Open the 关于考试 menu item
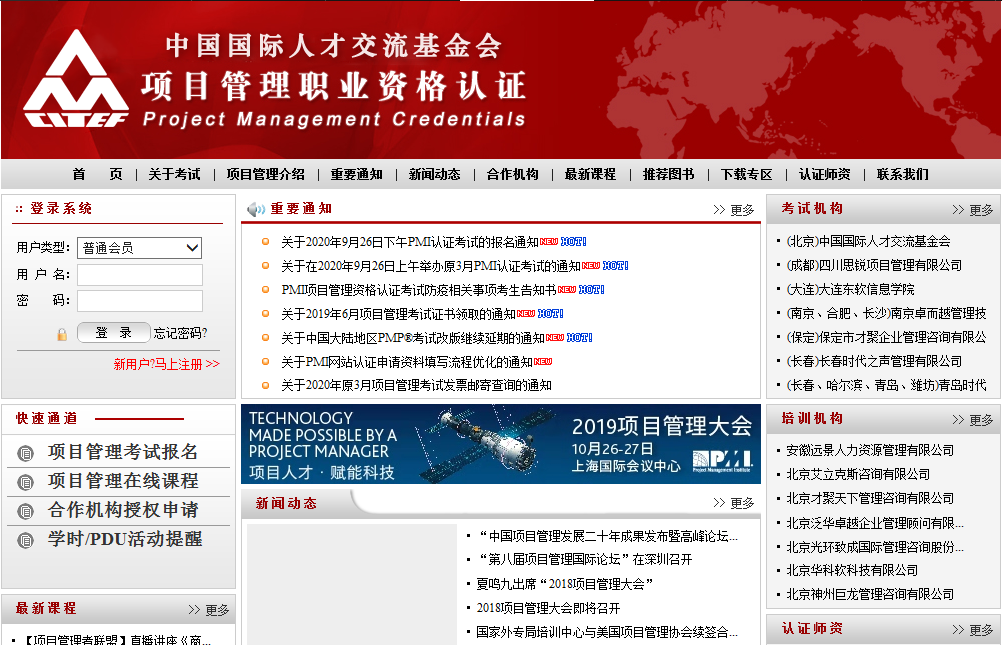 (177, 174)
